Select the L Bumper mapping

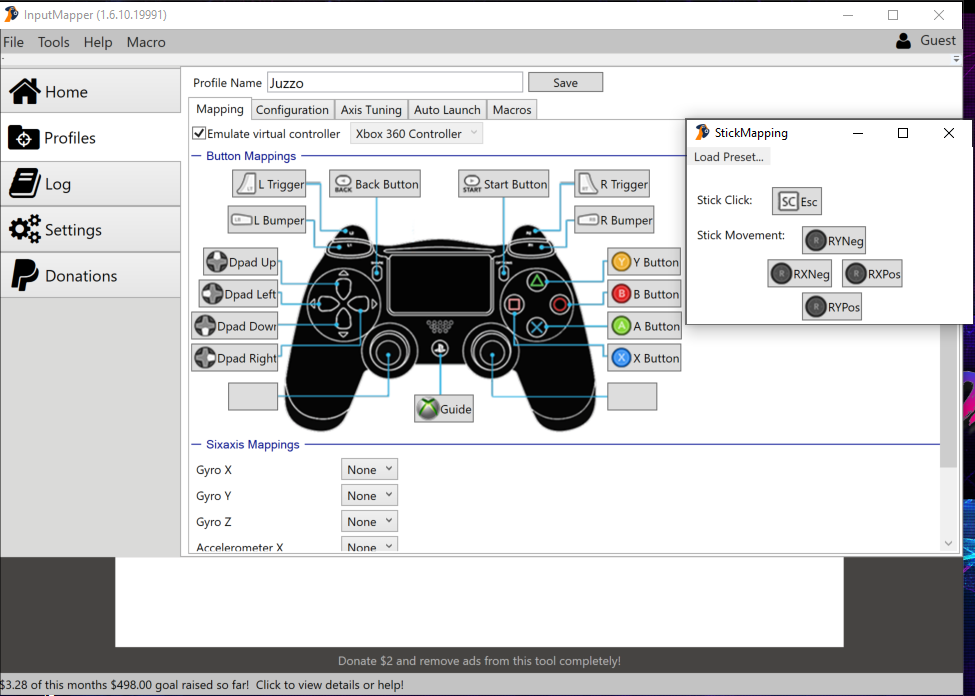267,220
